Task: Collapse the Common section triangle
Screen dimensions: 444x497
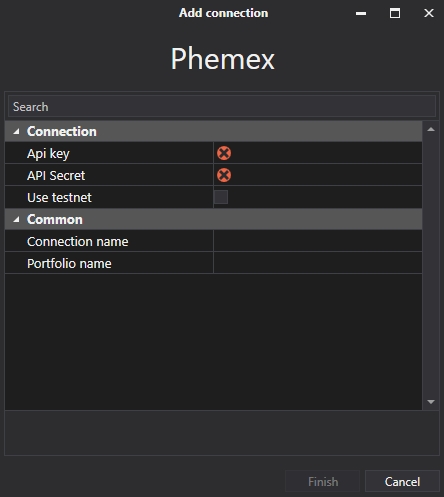Action: 16,220
